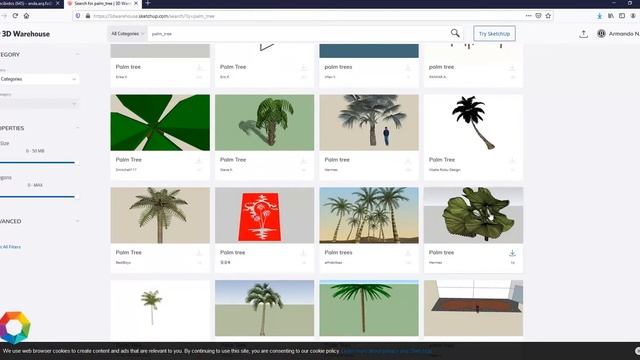
Task: Open the All Categories search dropdown
Action: (128, 33)
